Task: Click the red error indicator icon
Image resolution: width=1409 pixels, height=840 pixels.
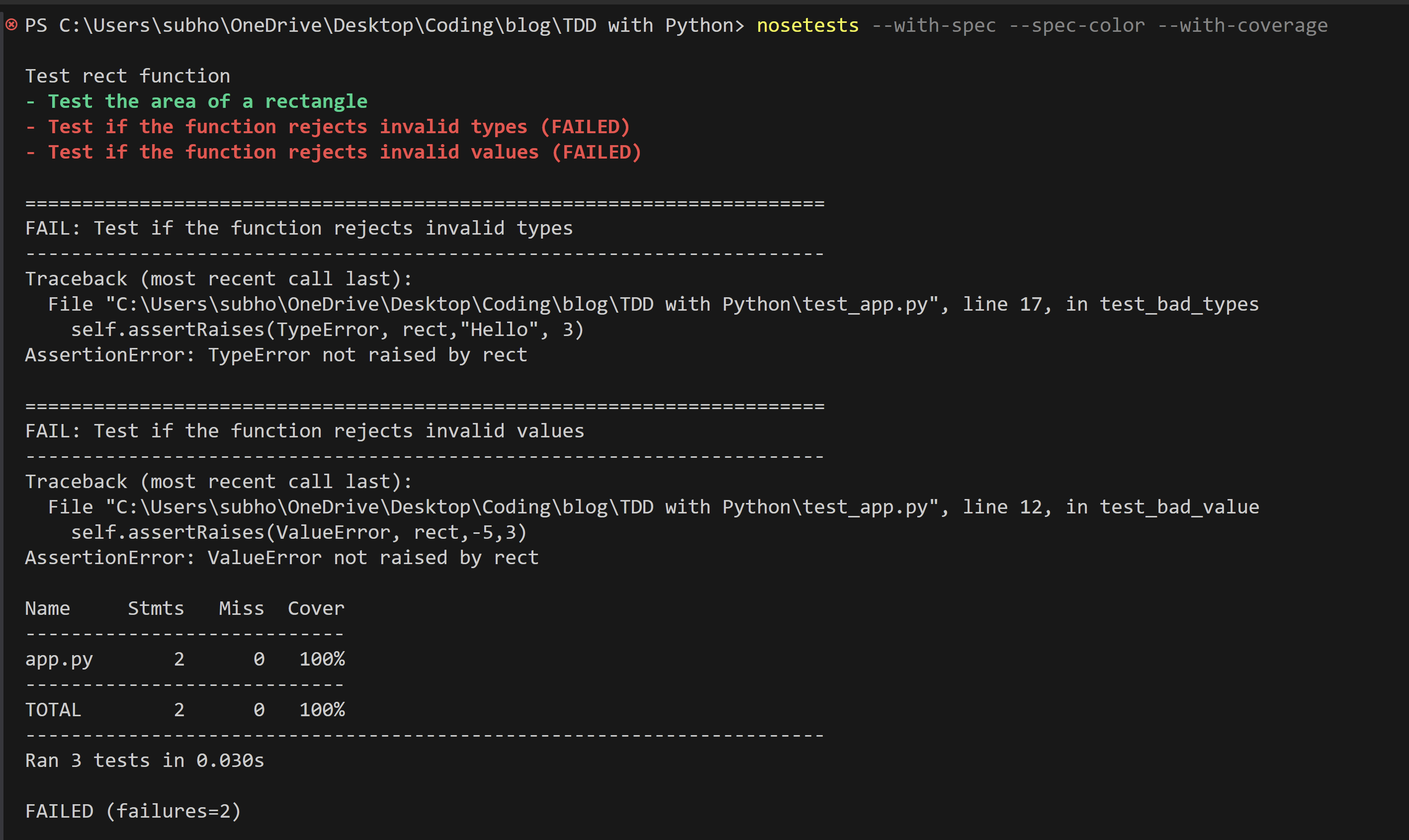Action: coord(11,24)
